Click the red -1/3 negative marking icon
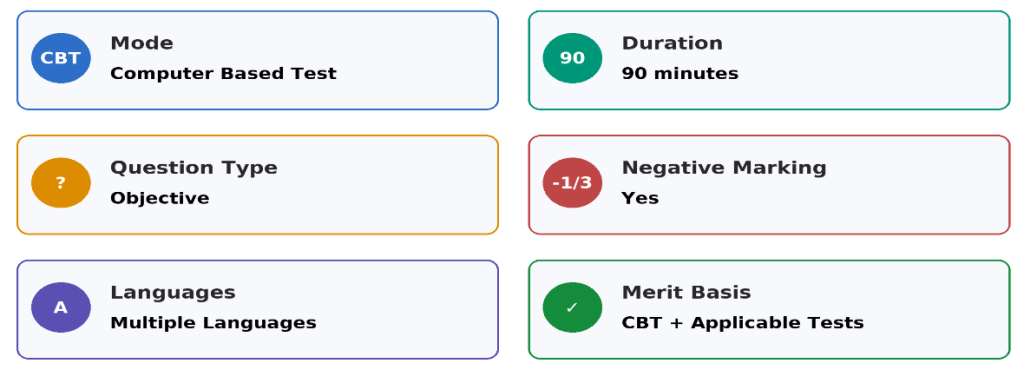The image size is (1024, 370). (x=572, y=183)
